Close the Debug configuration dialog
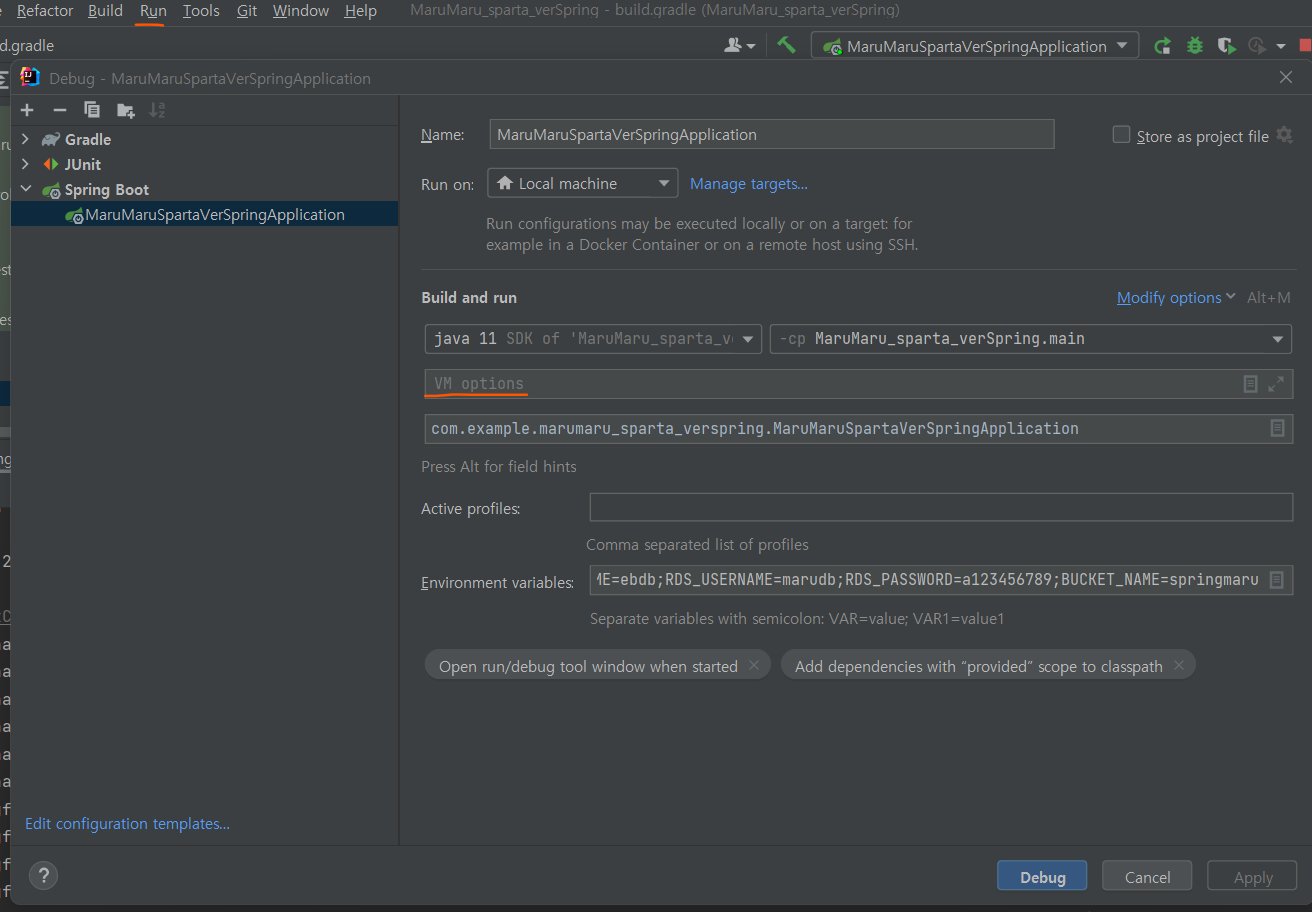 coord(1286,77)
